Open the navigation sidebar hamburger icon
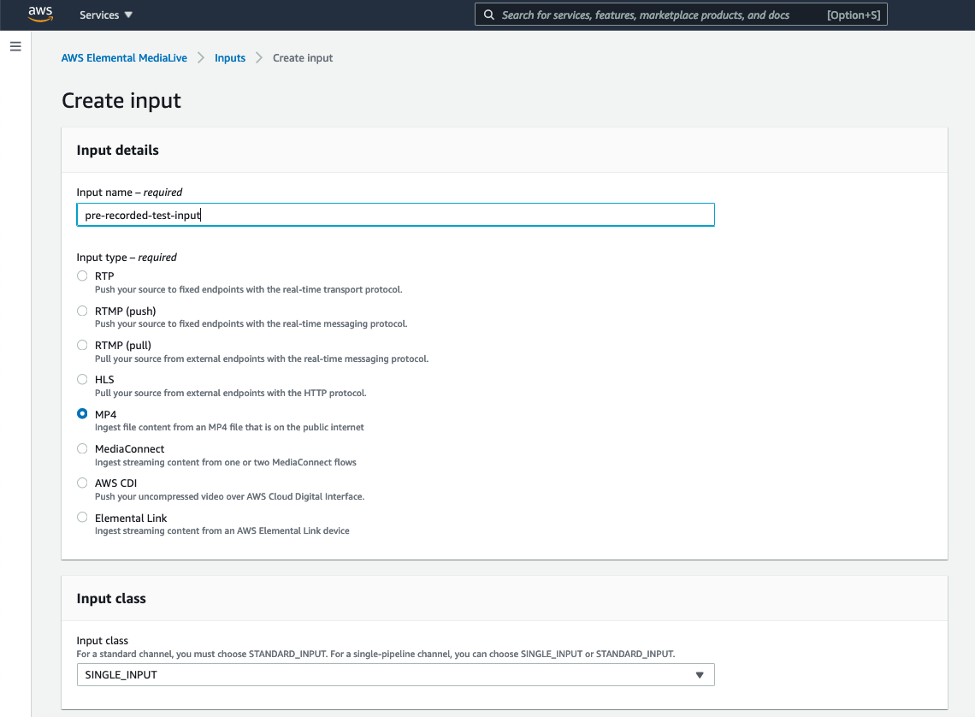This screenshot has height=718, width=977. [15, 46]
